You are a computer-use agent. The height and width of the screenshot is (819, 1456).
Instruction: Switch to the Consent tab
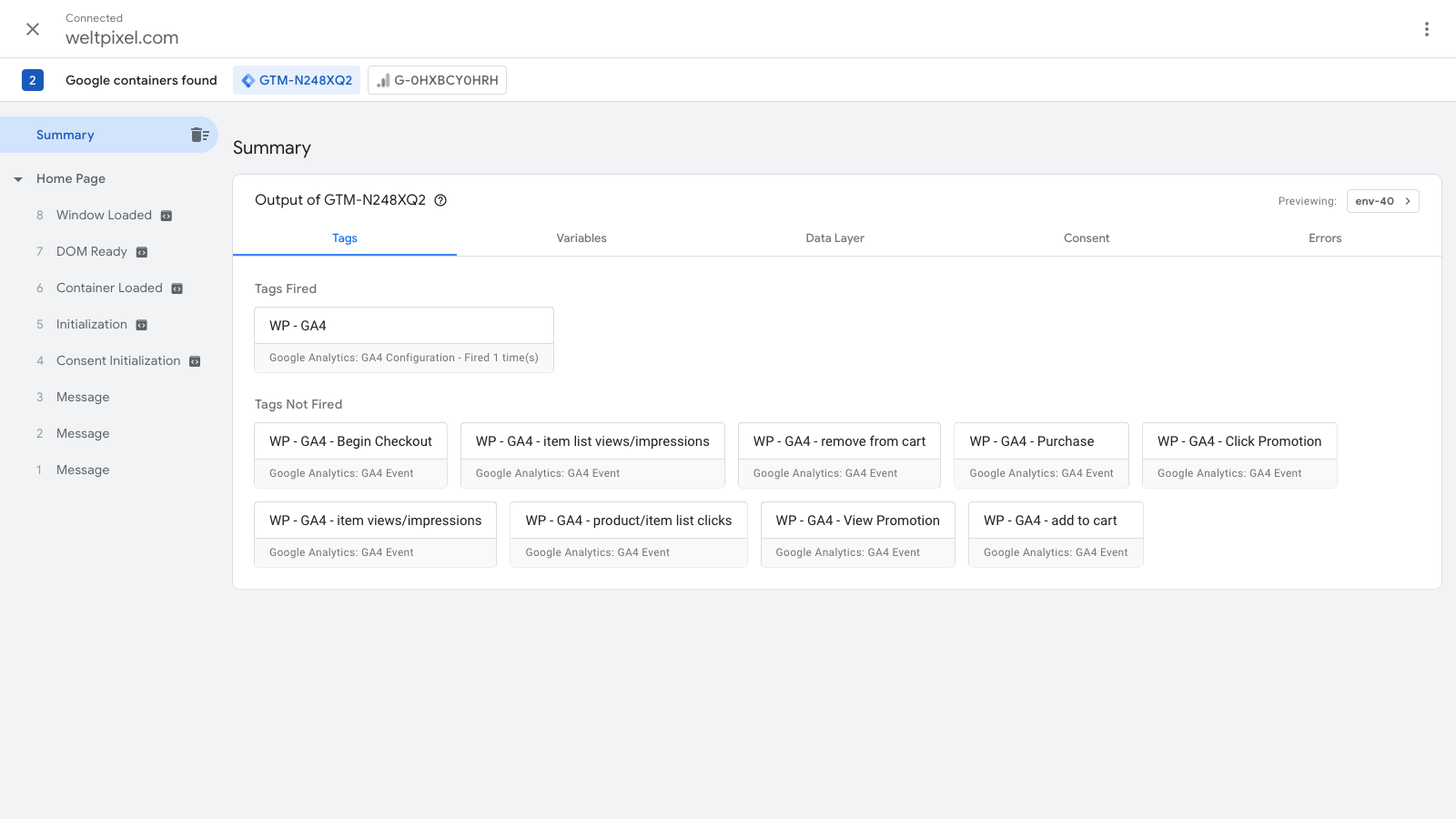click(x=1087, y=238)
